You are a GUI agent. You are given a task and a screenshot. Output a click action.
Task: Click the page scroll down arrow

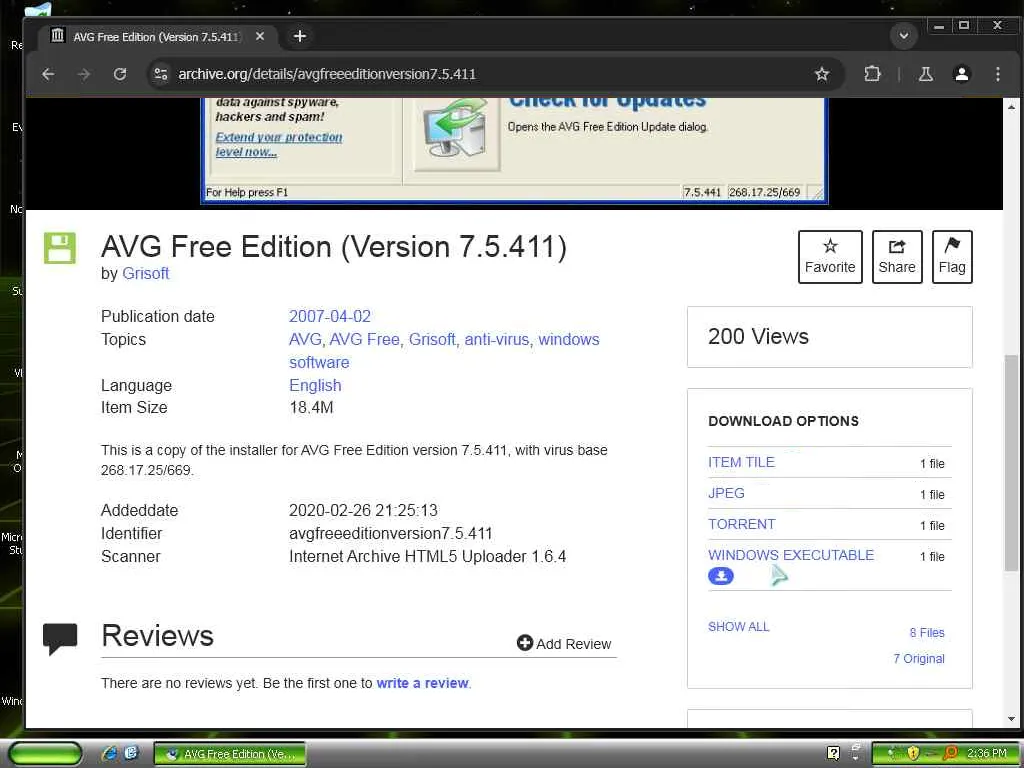[1011, 719]
